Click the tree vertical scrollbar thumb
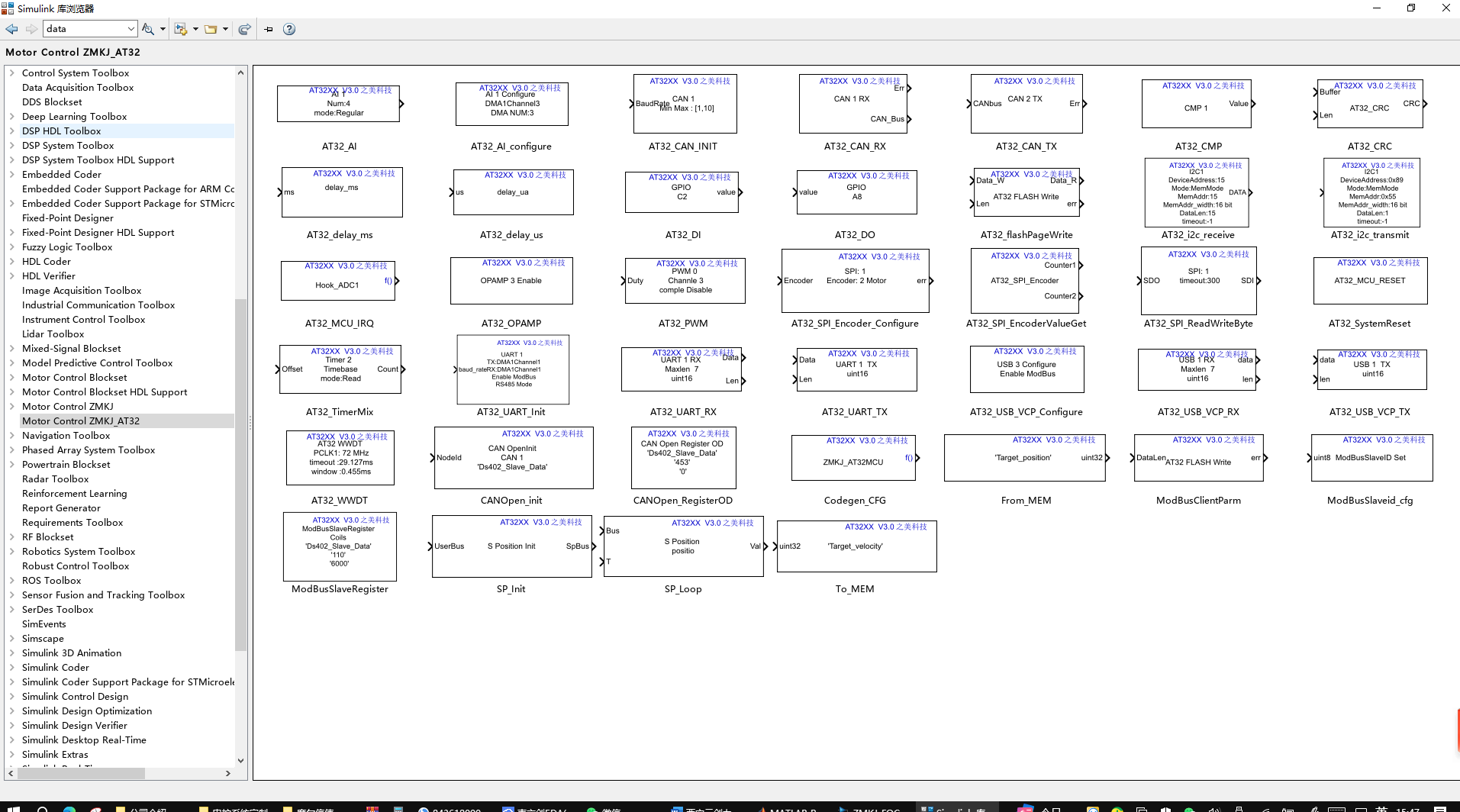The image size is (1460, 812). [x=241, y=473]
